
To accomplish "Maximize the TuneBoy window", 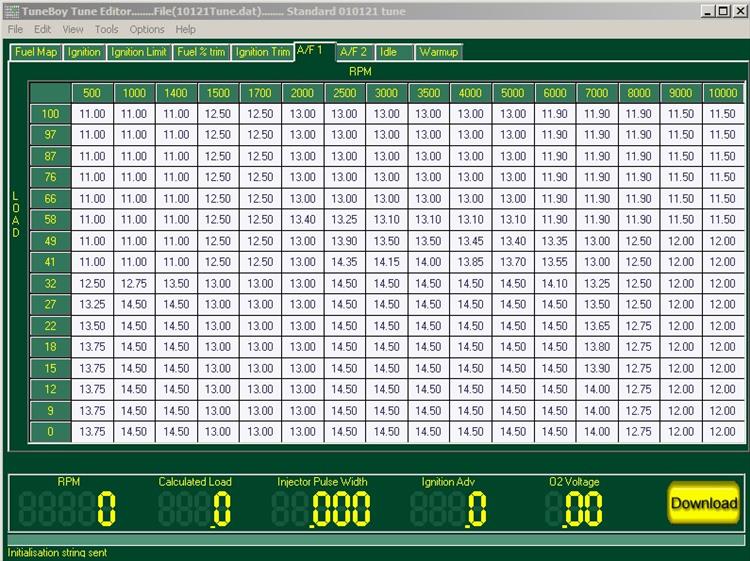I will click(724, 11).
